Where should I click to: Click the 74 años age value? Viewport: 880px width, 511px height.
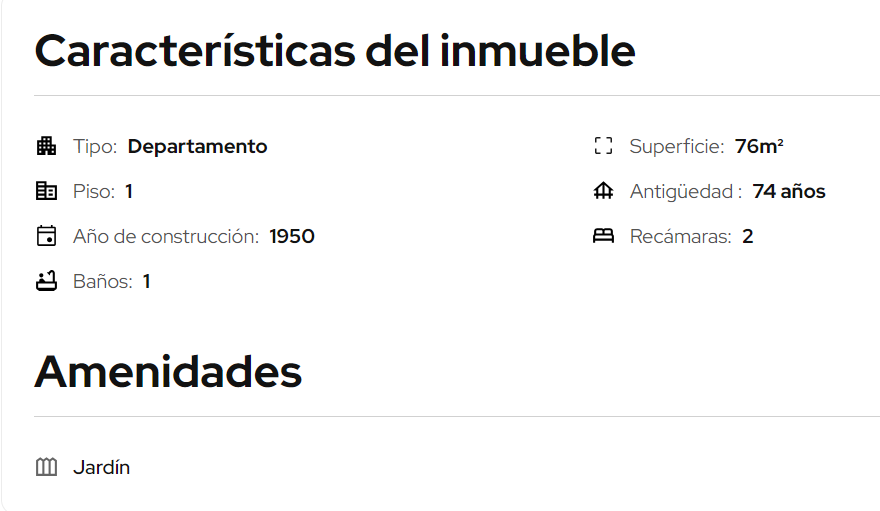[789, 191]
